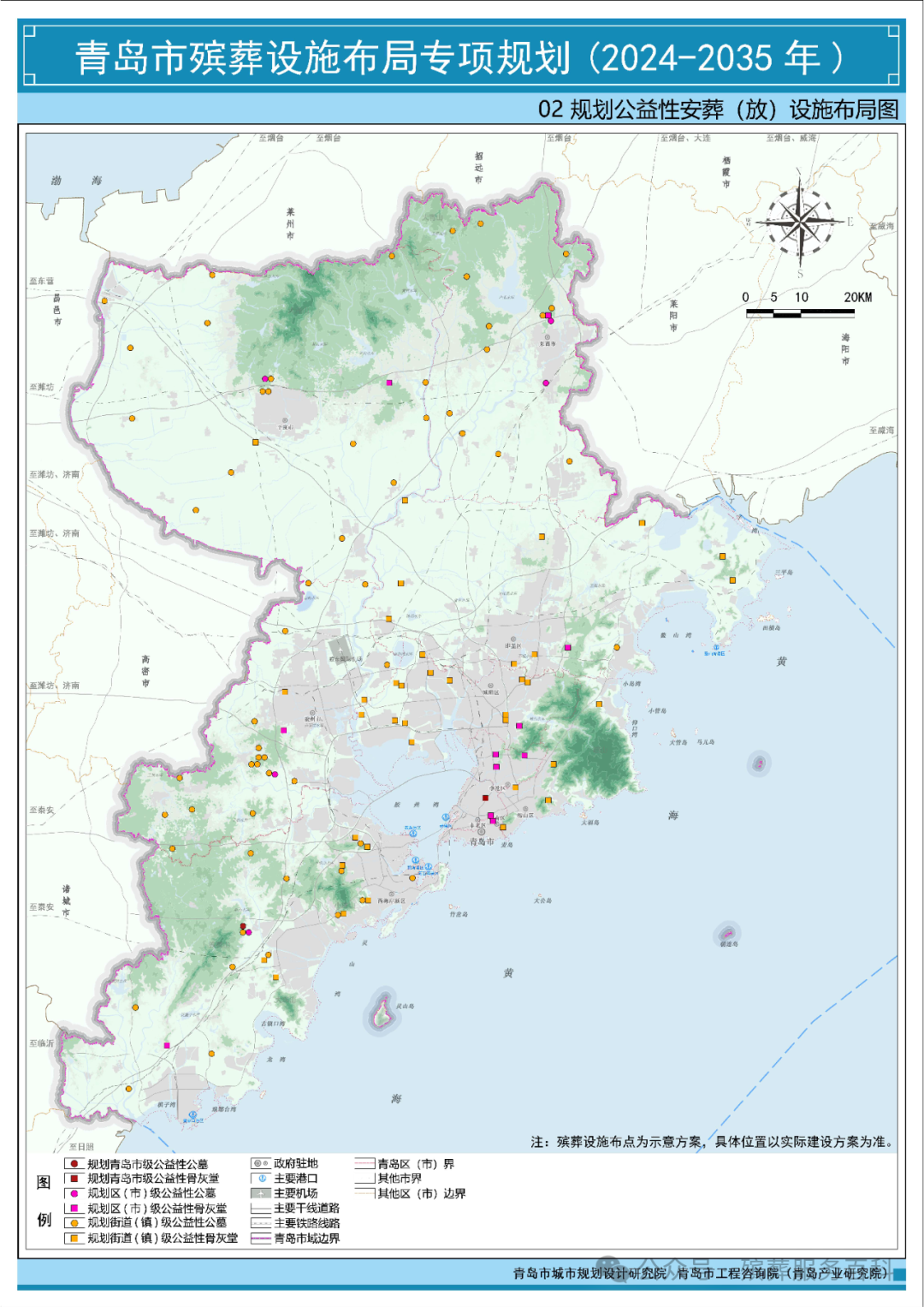This screenshot has height=1307, width=924.
Task: Click the dark red circle city-level cemetery legend symbol
Action: click(x=74, y=1163)
